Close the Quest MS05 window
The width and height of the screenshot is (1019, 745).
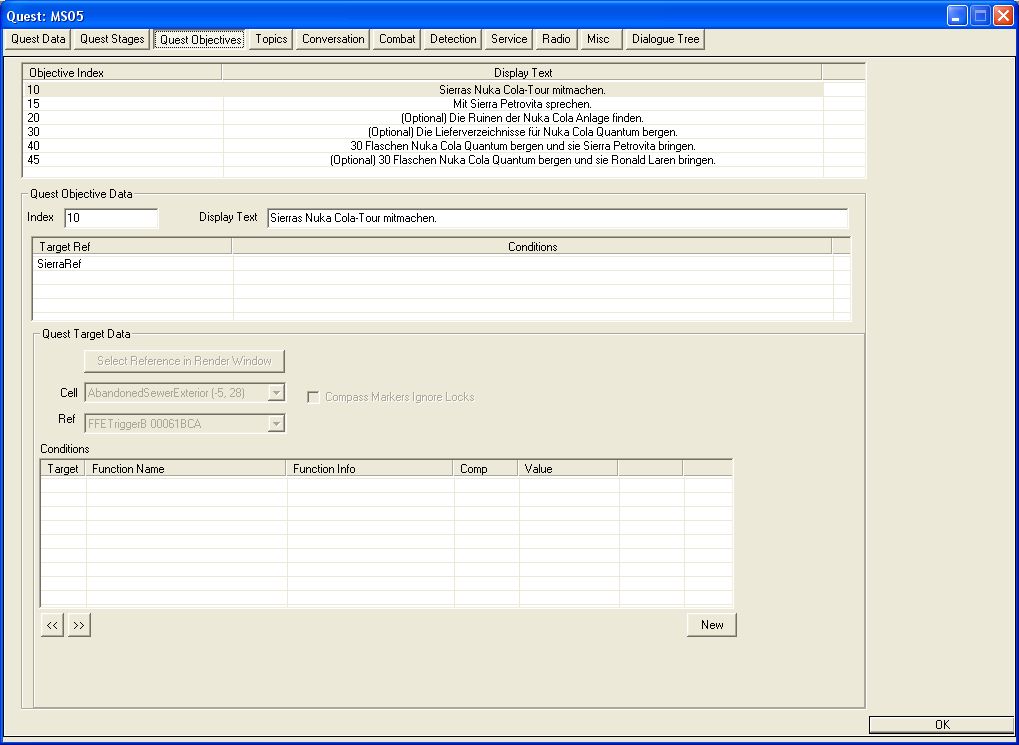click(1003, 16)
